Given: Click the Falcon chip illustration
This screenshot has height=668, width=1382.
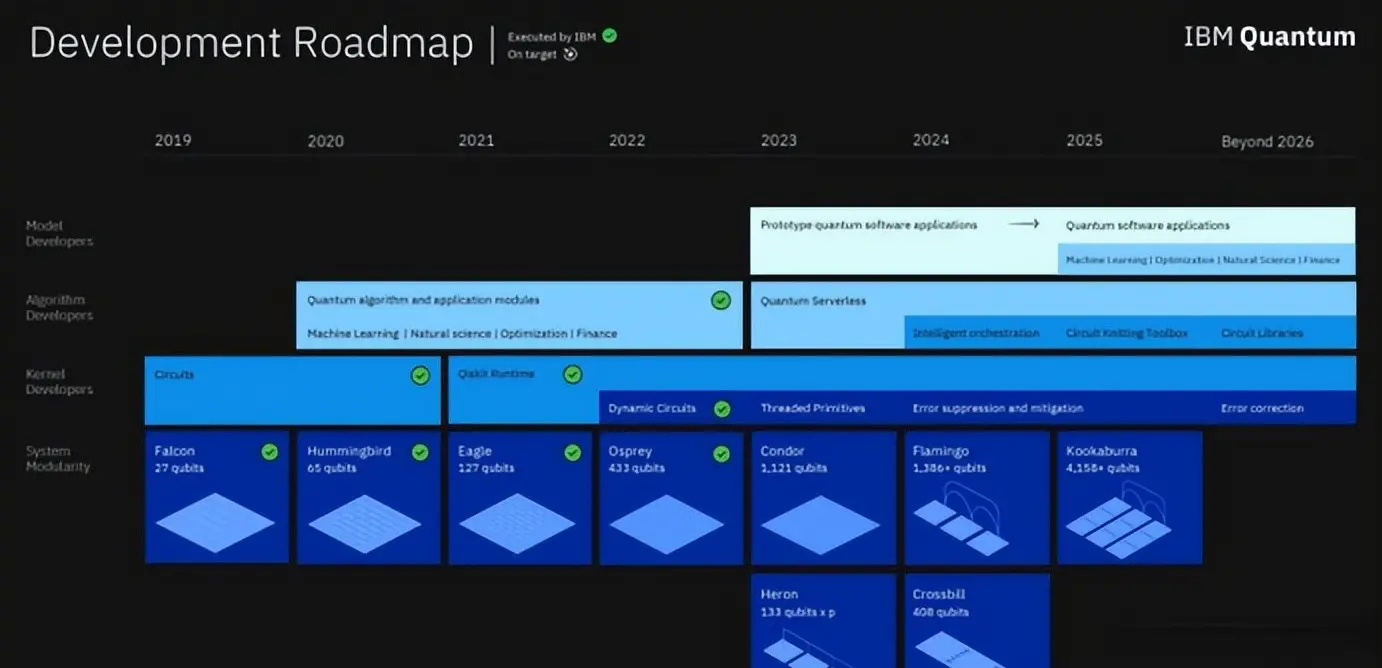Looking at the screenshot, I should (215, 522).
